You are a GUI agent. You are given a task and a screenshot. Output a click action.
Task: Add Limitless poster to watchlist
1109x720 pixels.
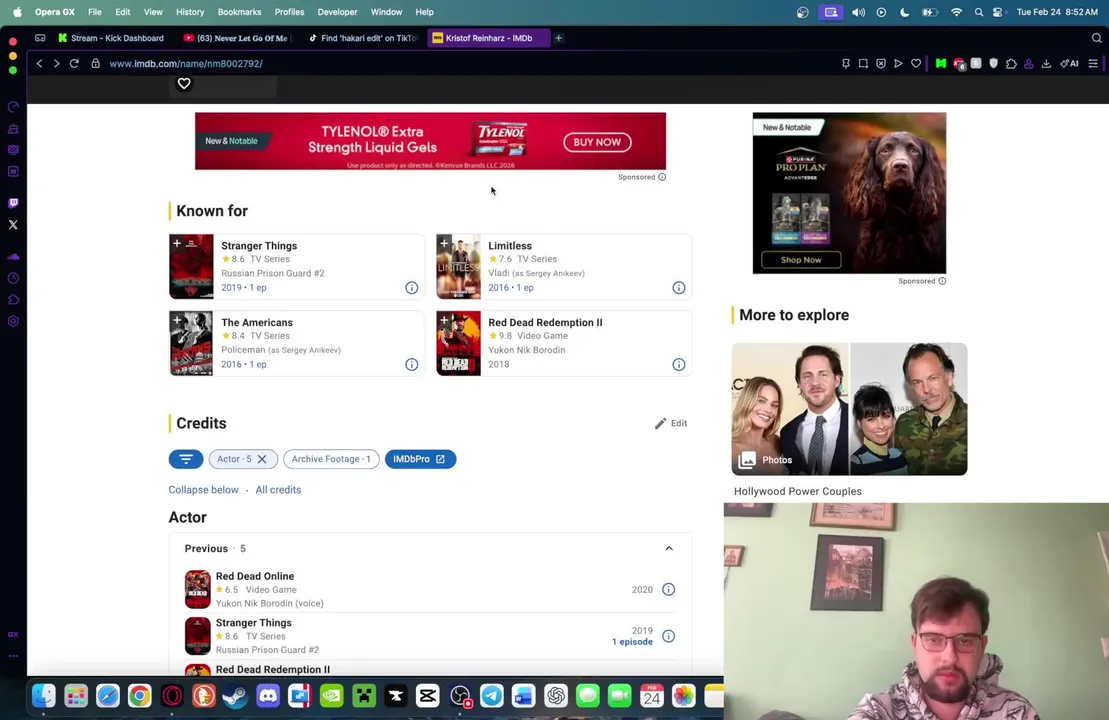point(444,243)
